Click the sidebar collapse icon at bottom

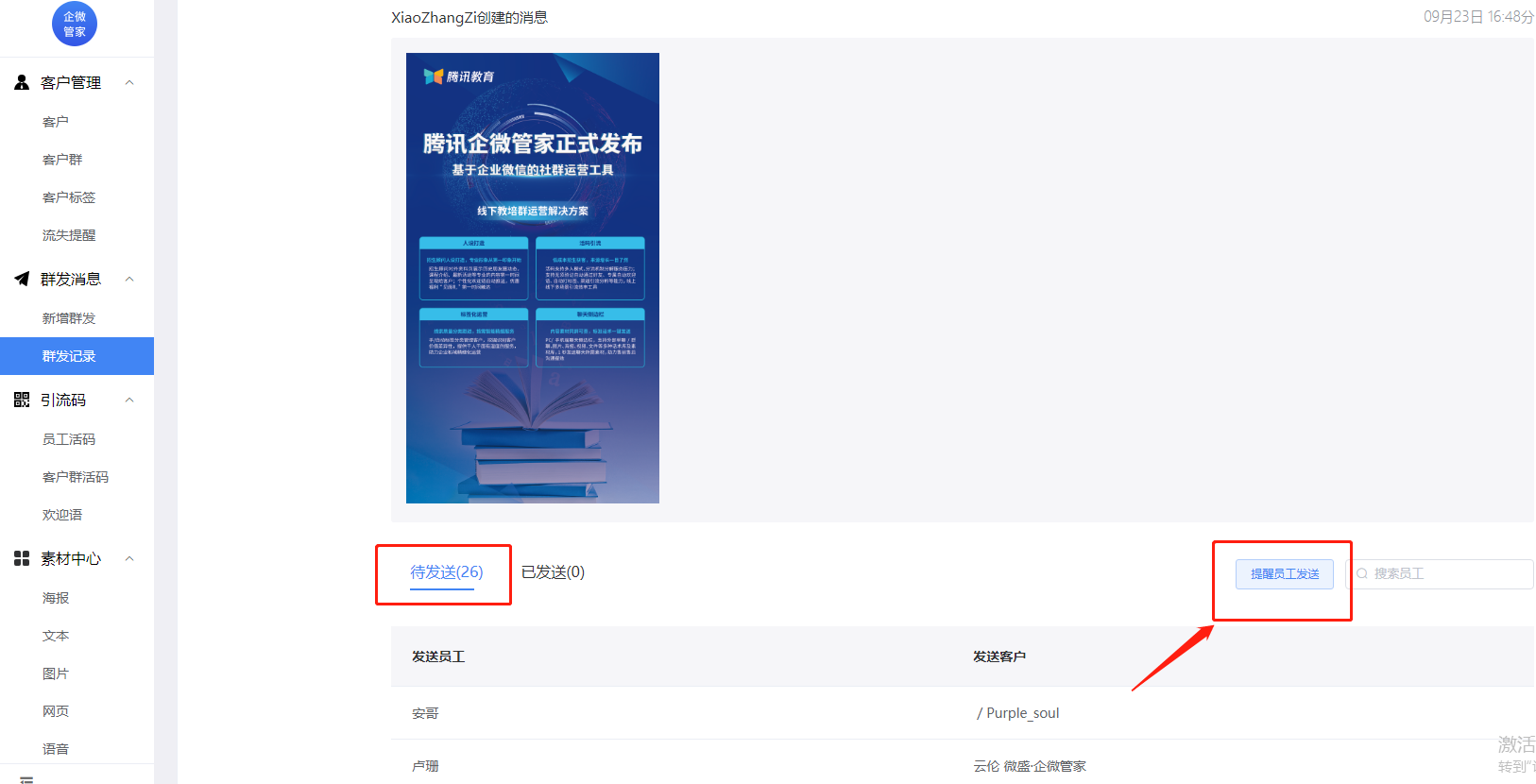click(x=26, y=779)
